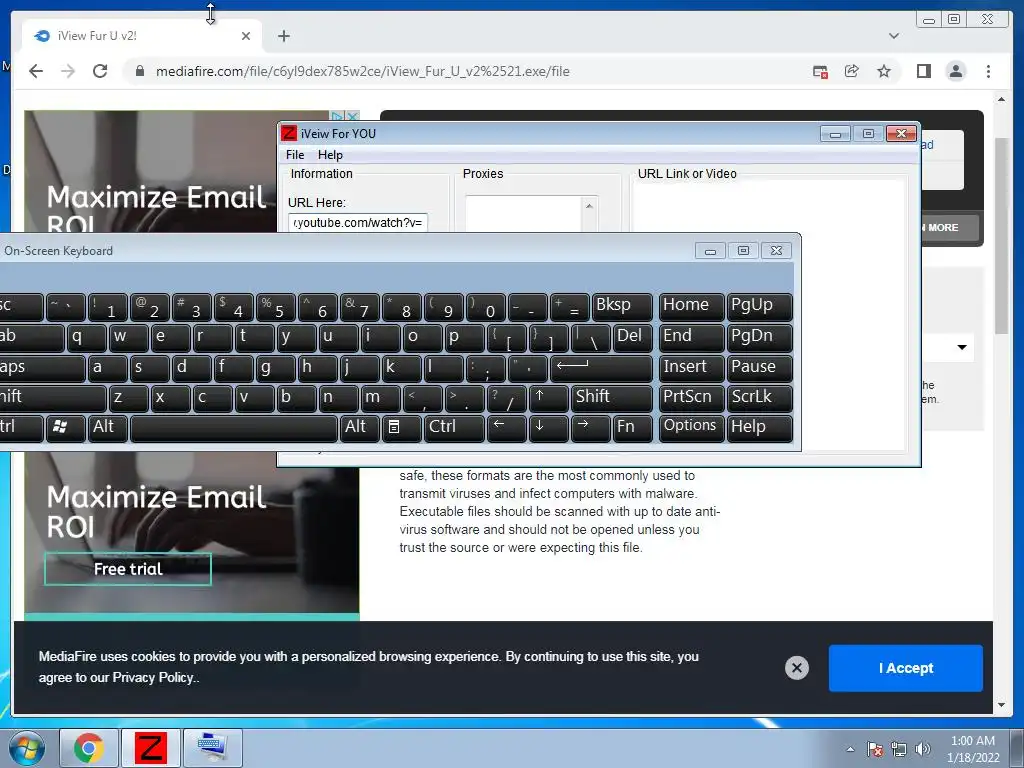Accept cookies with I Accept button
1024x768 pixels.
[x=905, y=668]
